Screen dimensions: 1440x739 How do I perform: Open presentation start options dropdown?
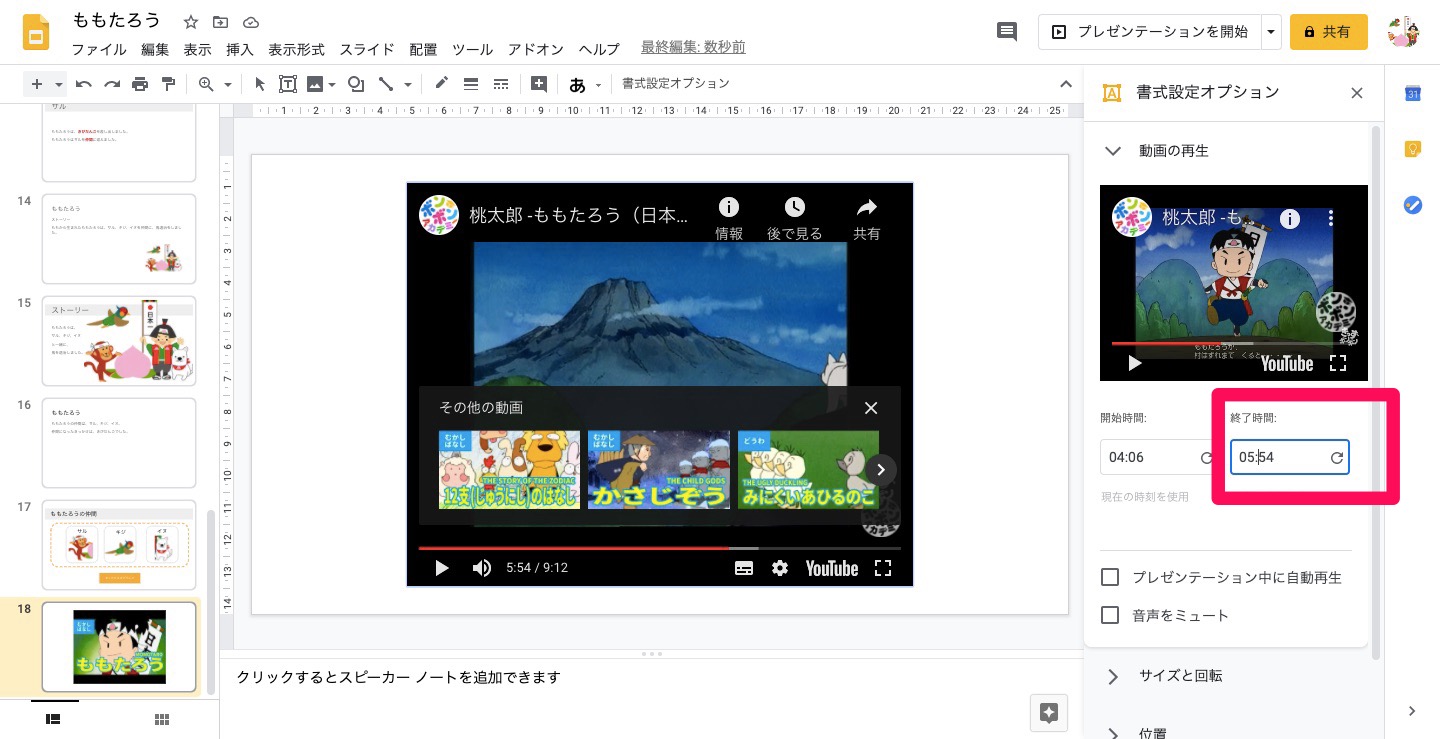click(x=1271, y=32)
